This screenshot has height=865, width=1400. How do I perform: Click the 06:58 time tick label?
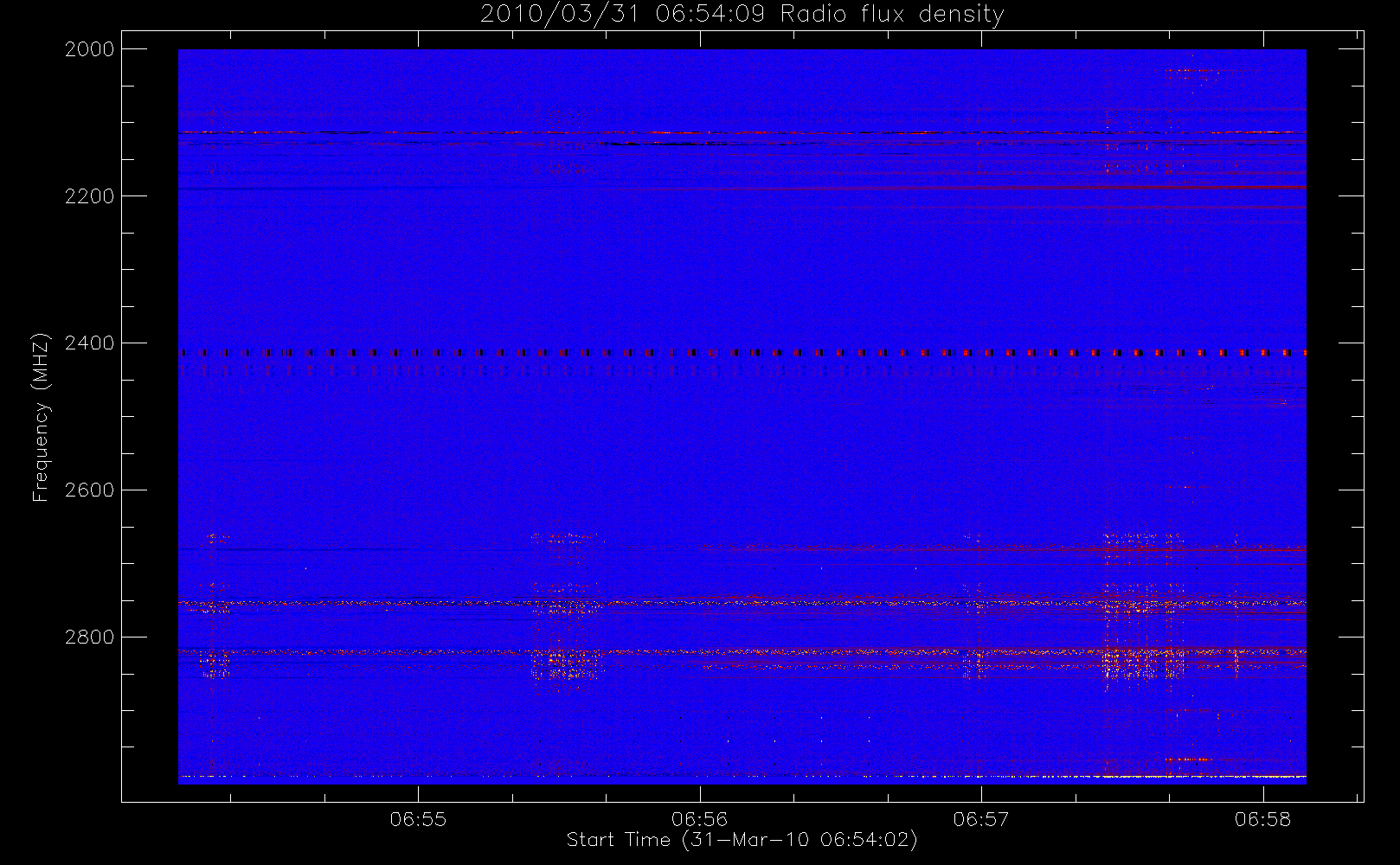pos(1263,819)
